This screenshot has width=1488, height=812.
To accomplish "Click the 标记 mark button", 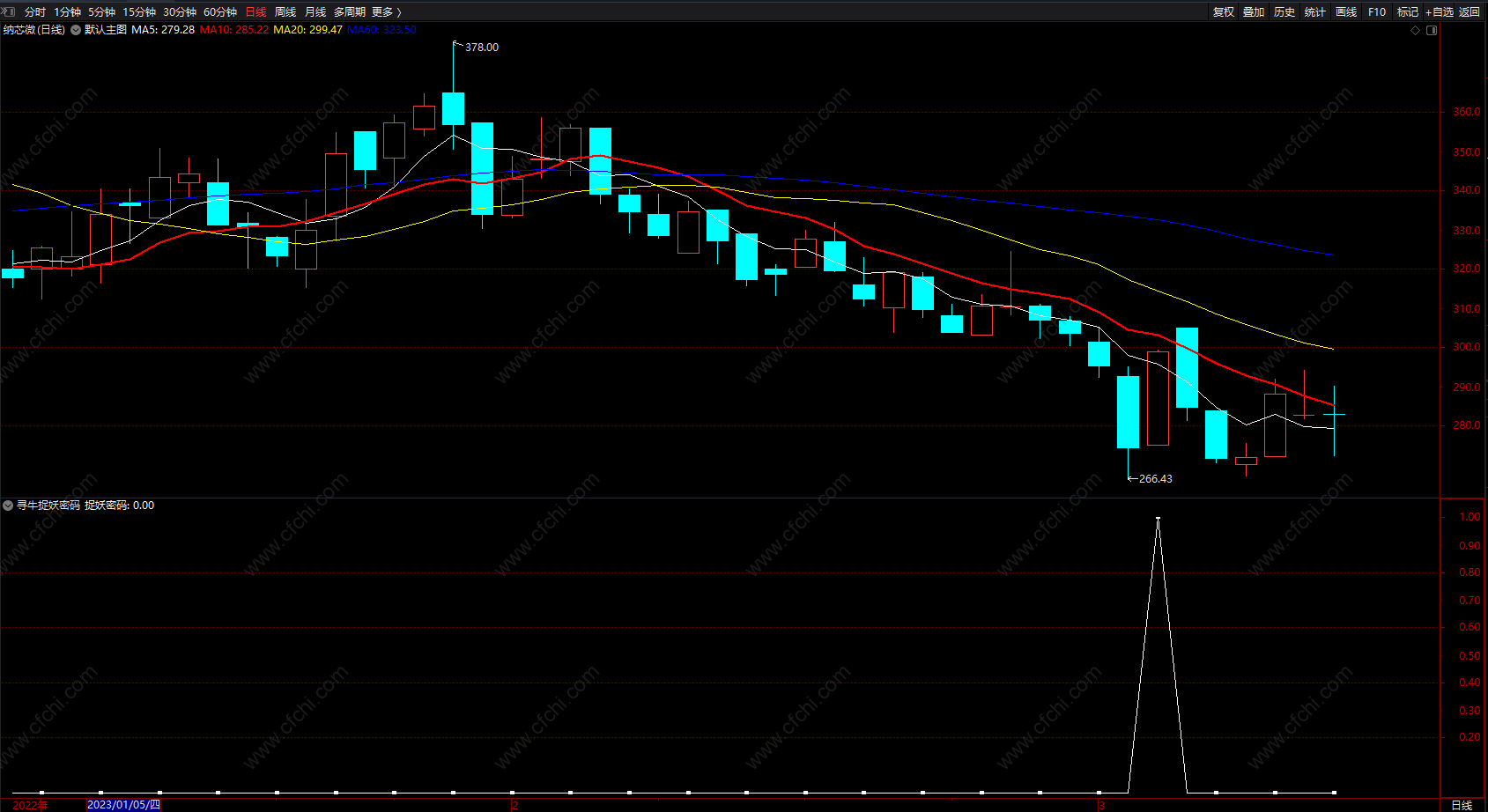I will tap(1408, 12).
